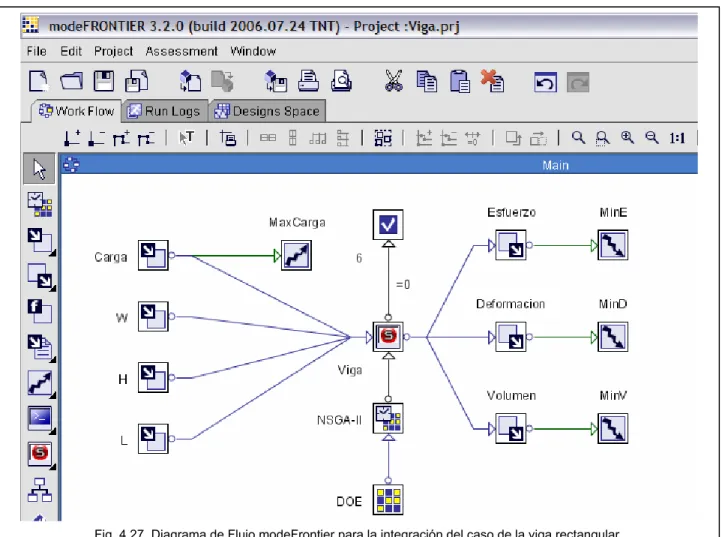Viewport: 722px width, 537px height.
Task: Switch to the Designs Space tab
Action: click(268, 111)
